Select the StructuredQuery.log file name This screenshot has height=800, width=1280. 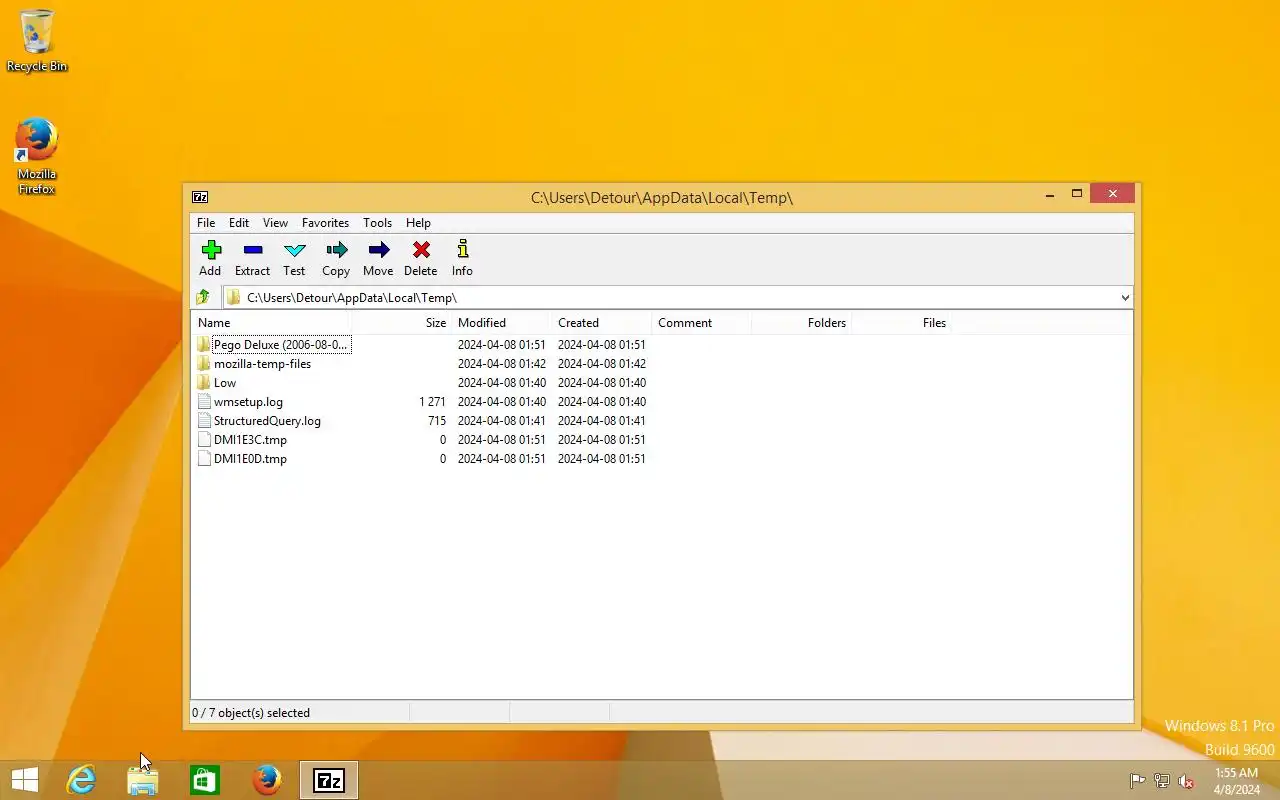(x=267, y=421)
